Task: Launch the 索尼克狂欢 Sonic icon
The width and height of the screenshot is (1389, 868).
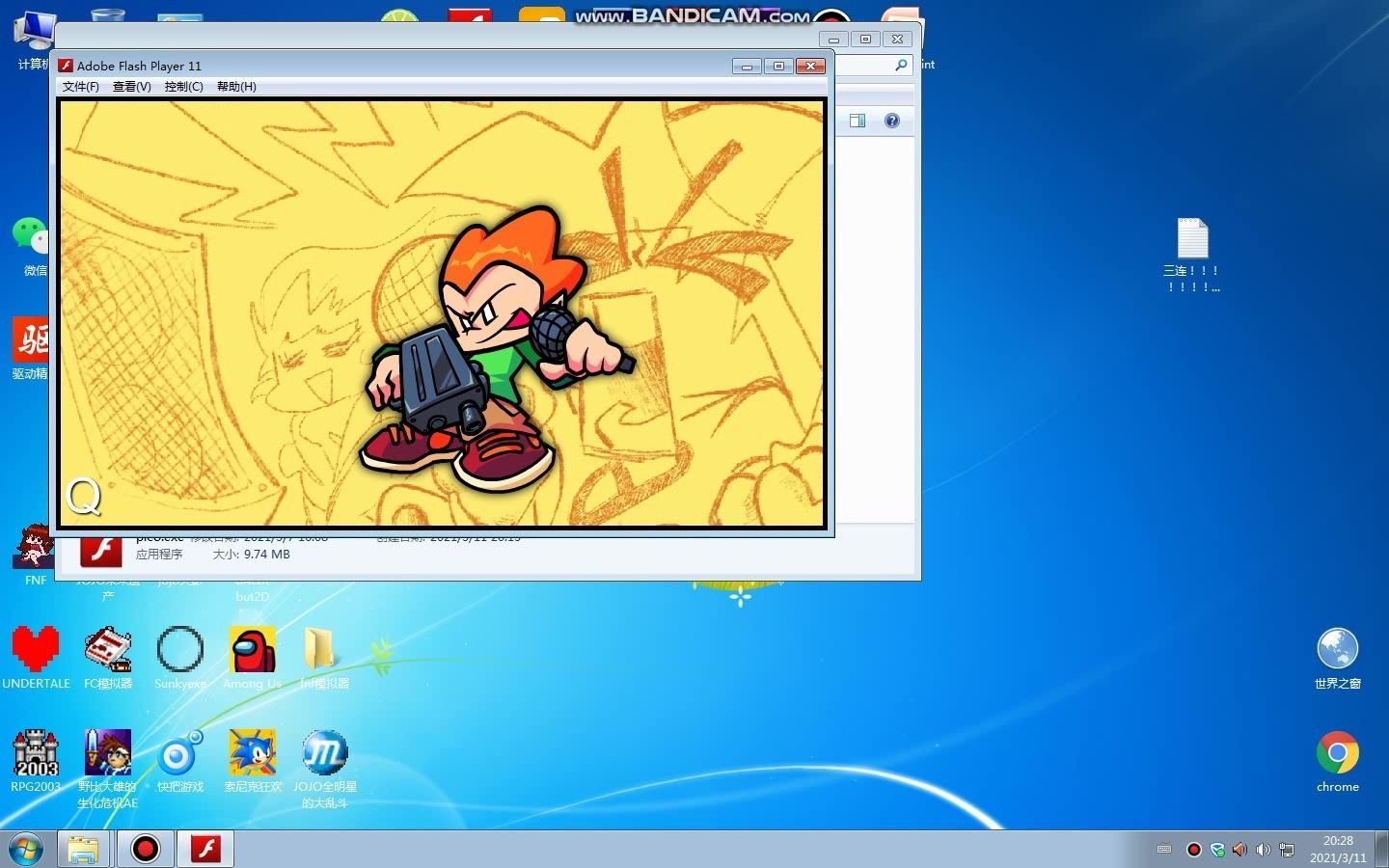Action: coord(253,761)
